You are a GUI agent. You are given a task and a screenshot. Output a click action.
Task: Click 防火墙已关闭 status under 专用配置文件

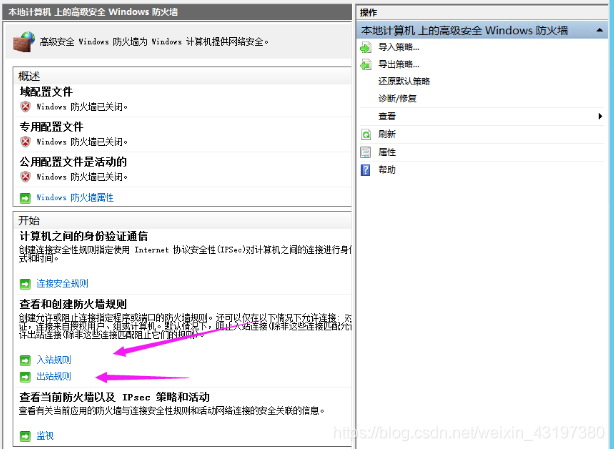click(x=82, y=141)
